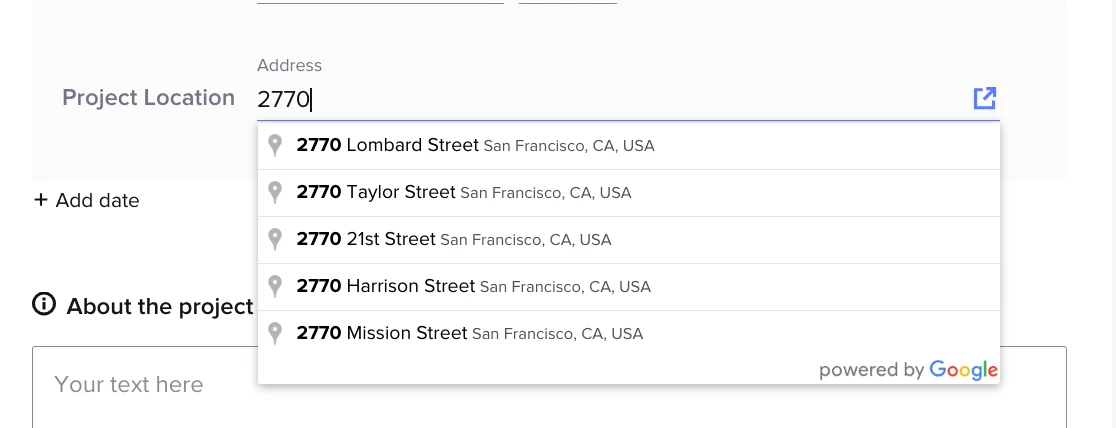Click the pin icon beside 2770 Taylor Street
This screenshot has height=428, width=1116.
click(276, 192)
